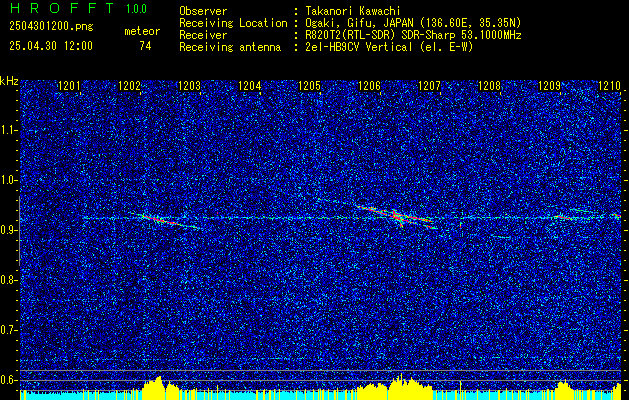Viewport: 629px width, 400px height.
Task: Click the yellow signal peak below 1202
Action: click(160, 387)
